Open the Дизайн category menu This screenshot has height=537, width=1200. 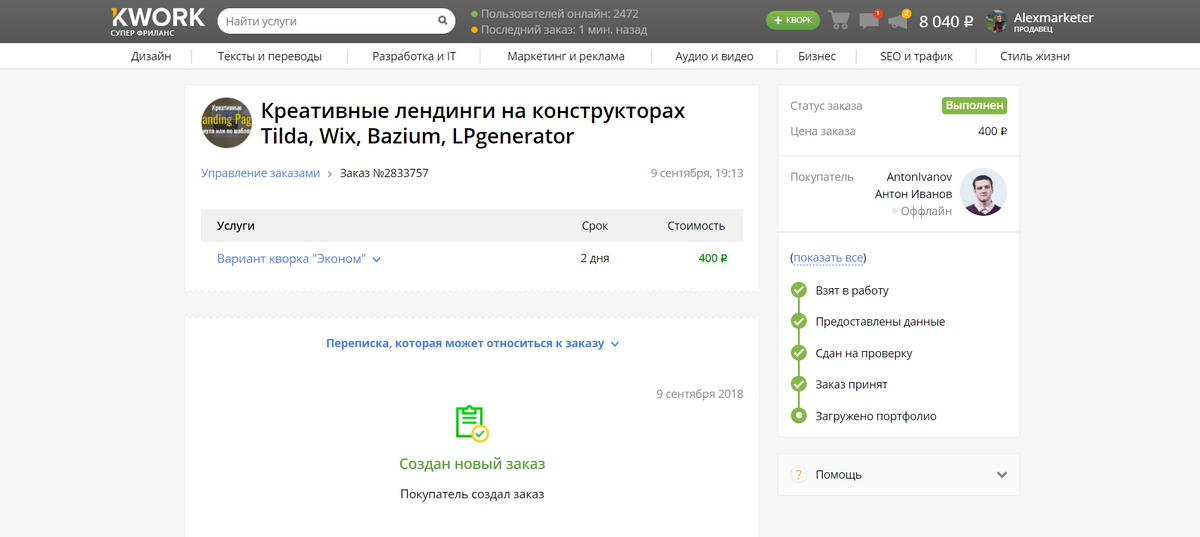coord(151,56)
